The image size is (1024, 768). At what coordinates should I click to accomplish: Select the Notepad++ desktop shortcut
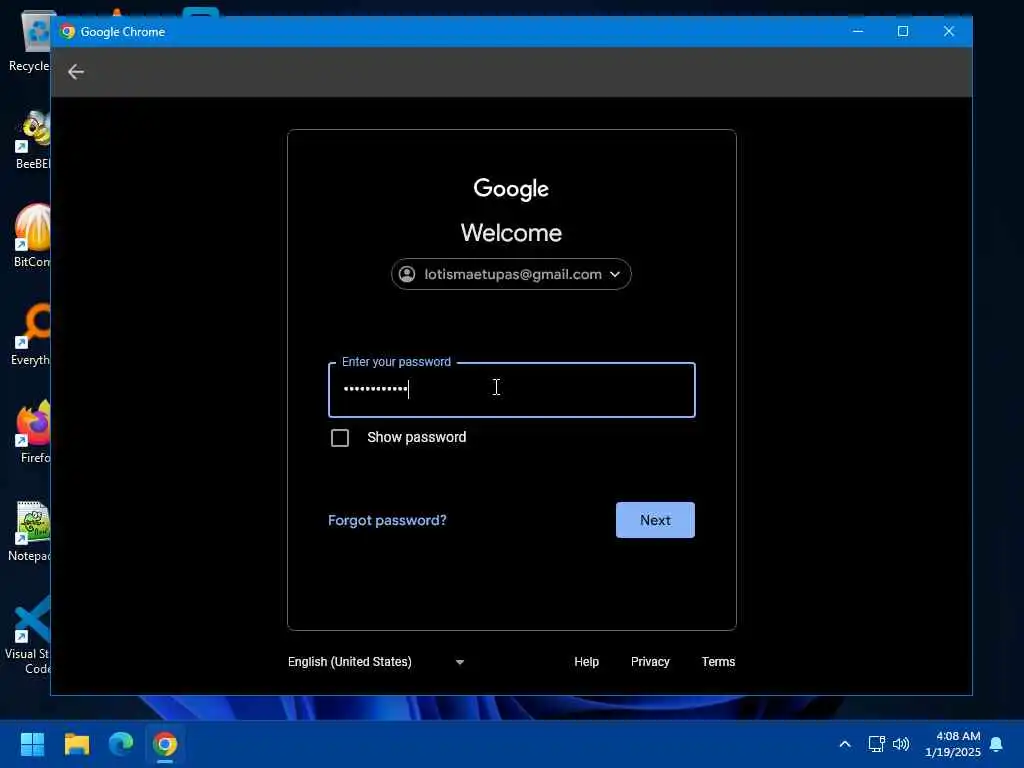point(30,531)
